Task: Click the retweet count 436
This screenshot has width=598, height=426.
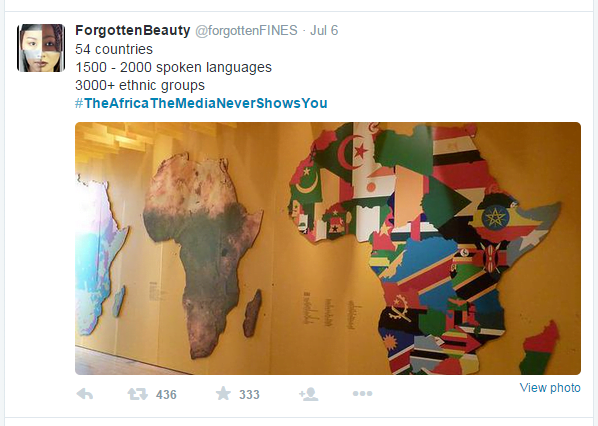Action: pyautogui.click(x=166, y=394)
